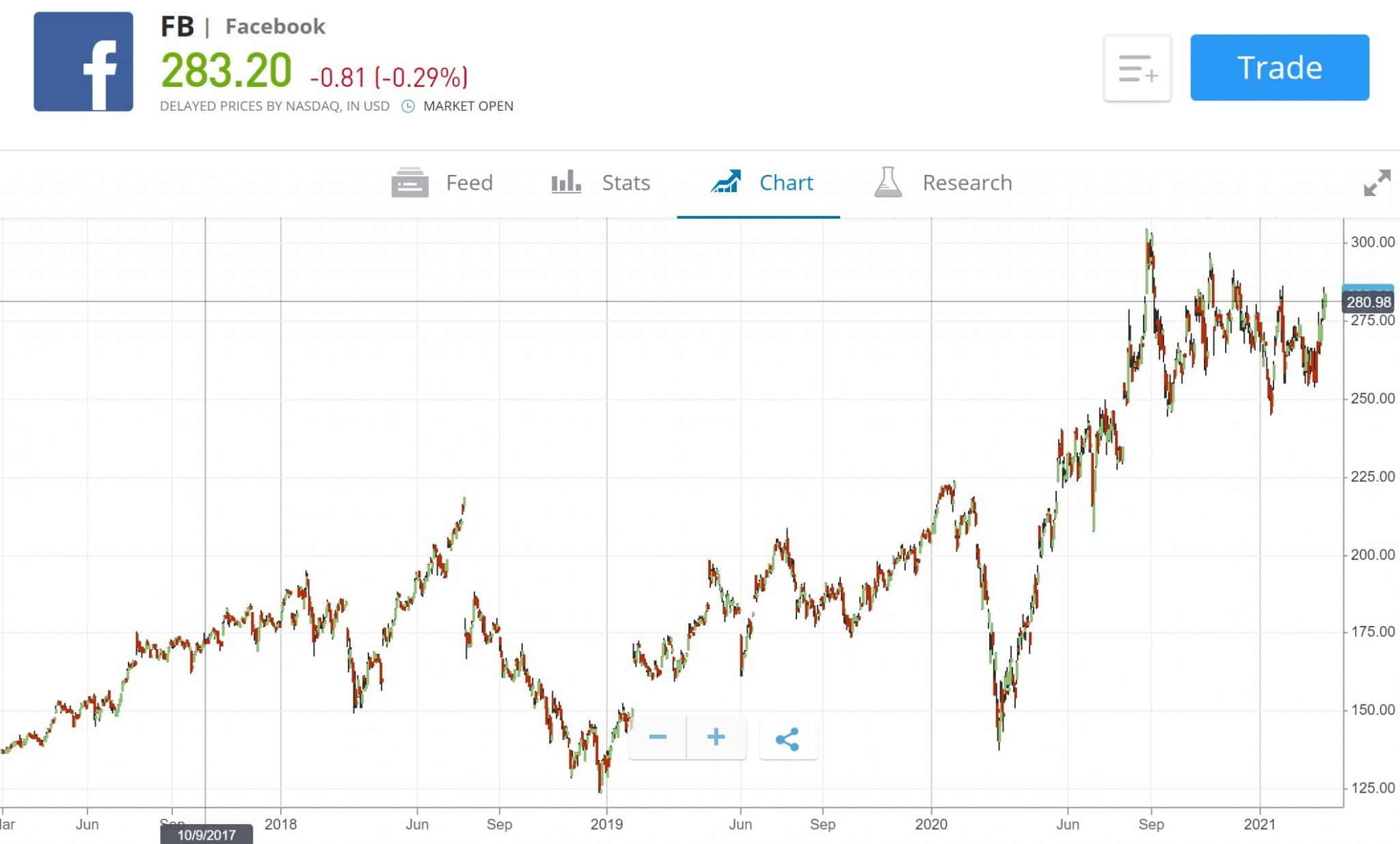The image size is (1400, 844).
Task: Zoom out using the minus control
Action: point(658,737)
